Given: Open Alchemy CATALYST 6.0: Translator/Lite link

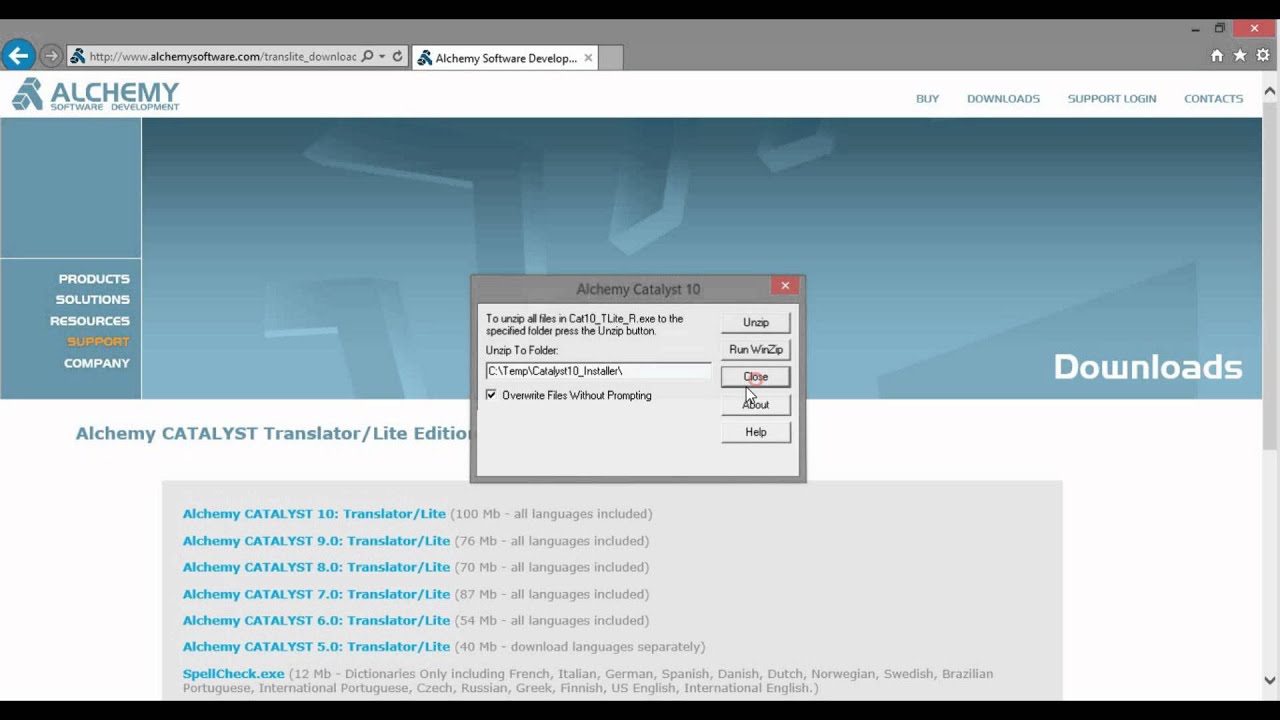Looking at the screenshot, I should (x=316, y=620).
